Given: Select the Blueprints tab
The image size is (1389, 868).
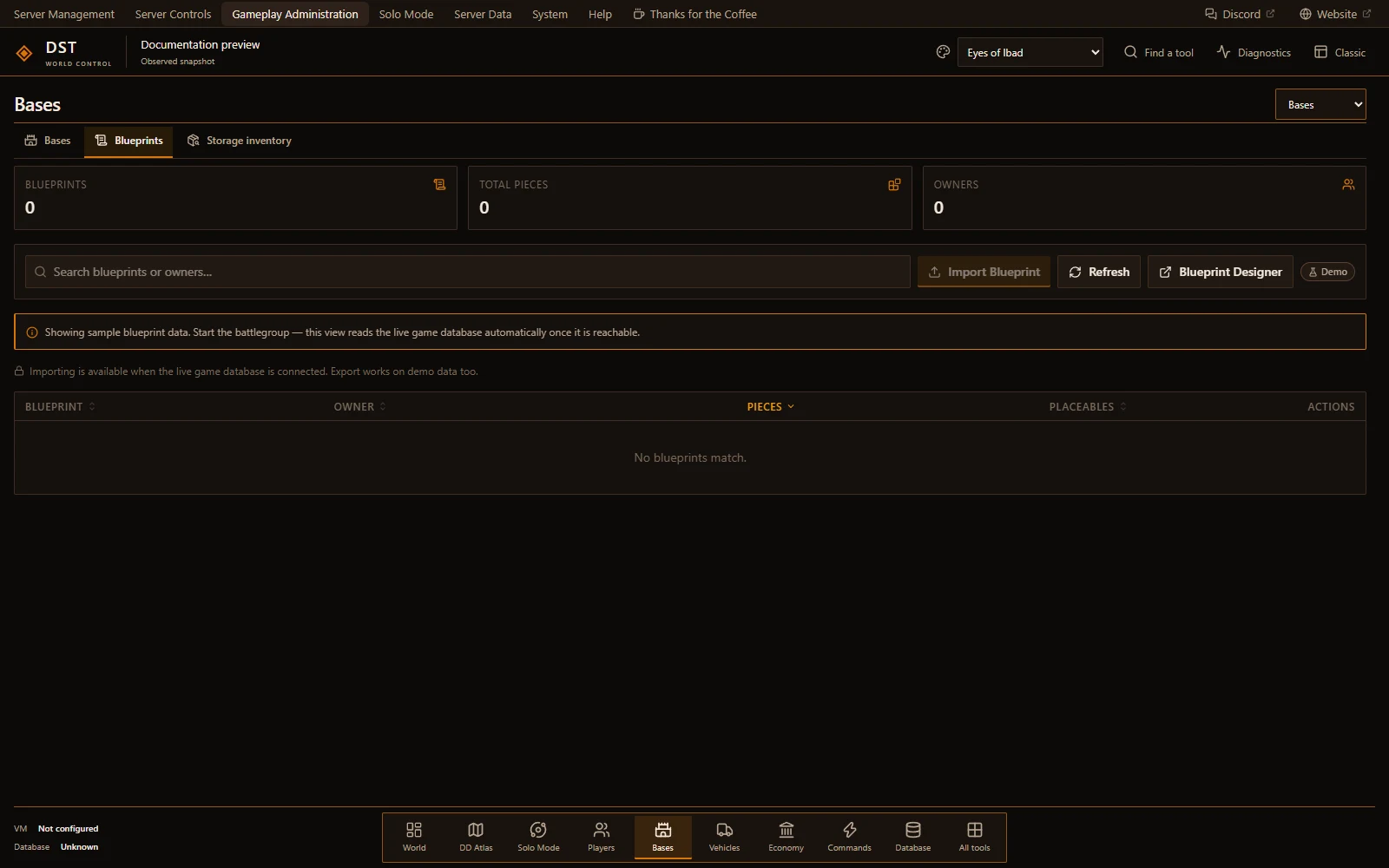Looking at the screenshot, I should [x=128, y=141].
